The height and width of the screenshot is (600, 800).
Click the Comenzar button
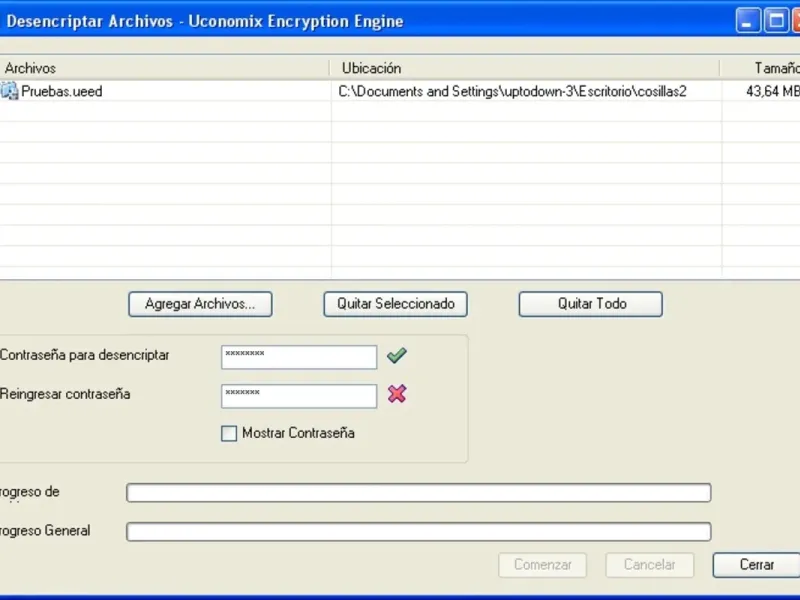coord(542,565)
